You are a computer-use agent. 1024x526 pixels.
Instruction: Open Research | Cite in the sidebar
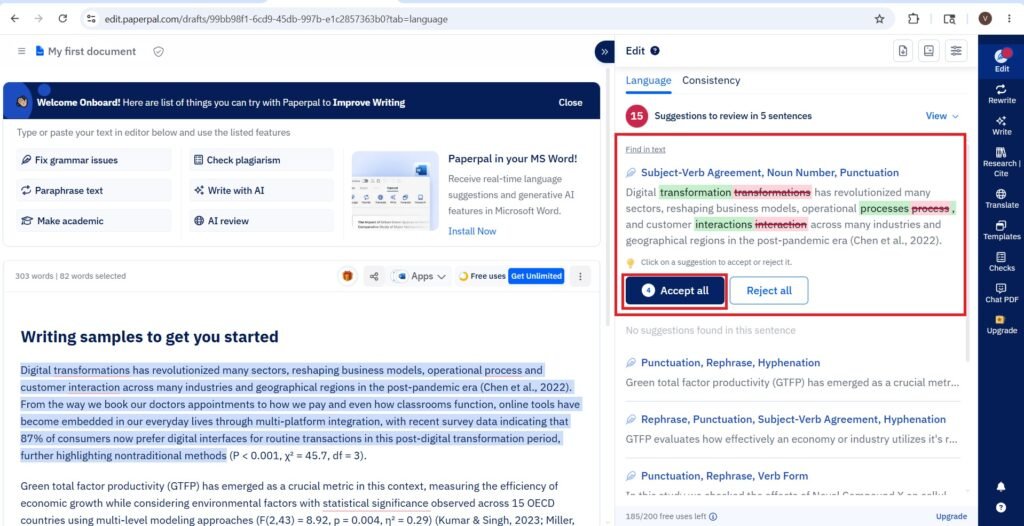coord(1001,162)
